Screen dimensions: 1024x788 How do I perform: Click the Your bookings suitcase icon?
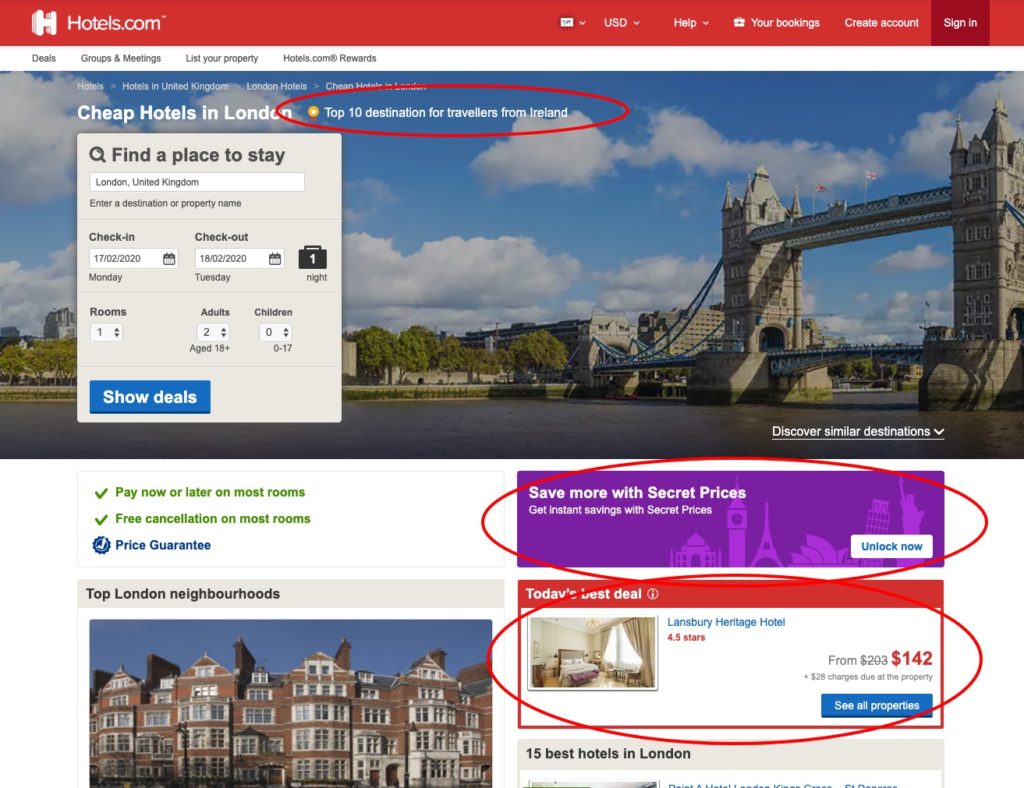(739, 22)
